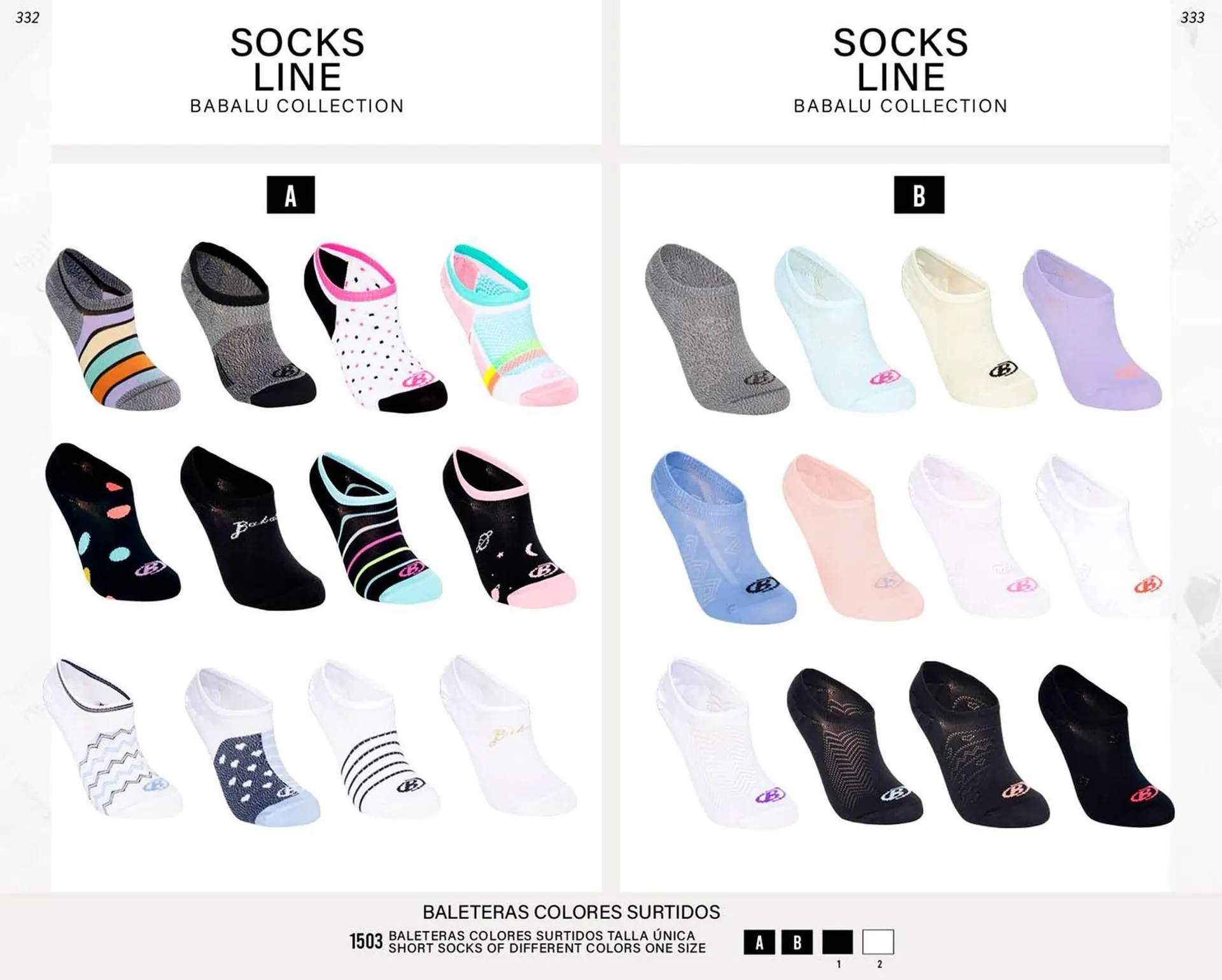This screenshot has width=1222, height=980.
Task: Click the black B label above right page
Action: tap(919, 195)
